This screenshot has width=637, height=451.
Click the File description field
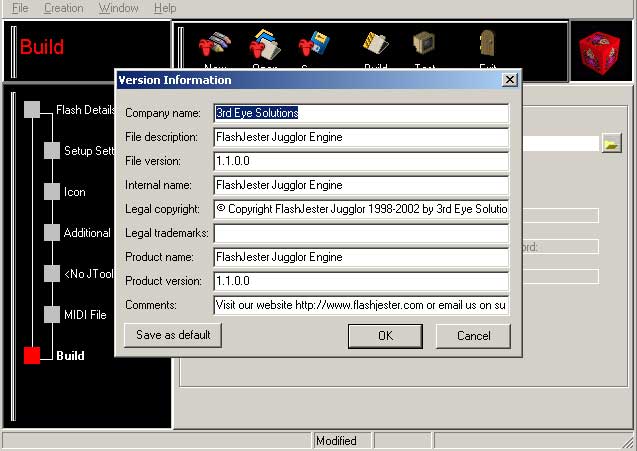(361, 137)
